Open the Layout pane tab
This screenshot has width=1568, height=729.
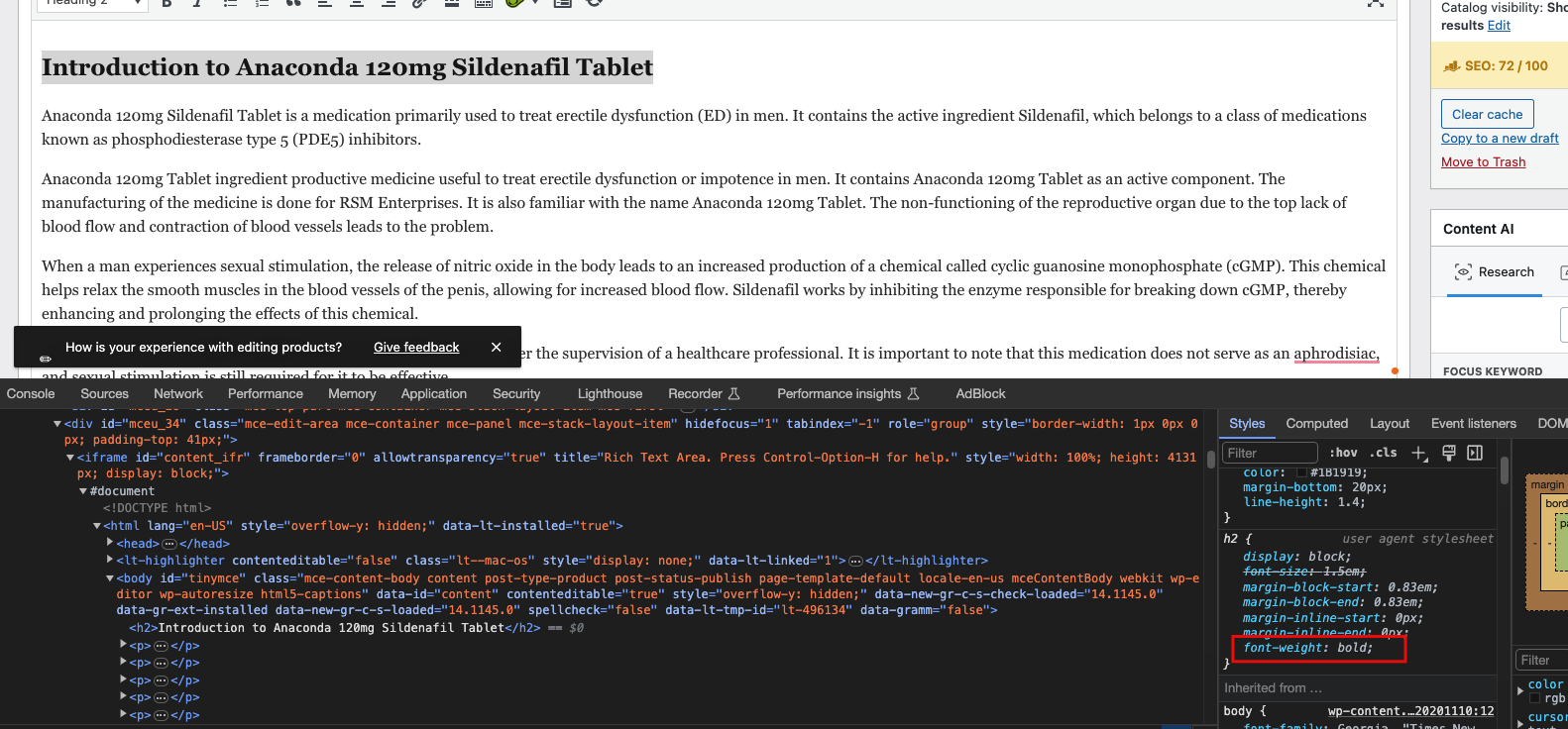[1390, 423]
